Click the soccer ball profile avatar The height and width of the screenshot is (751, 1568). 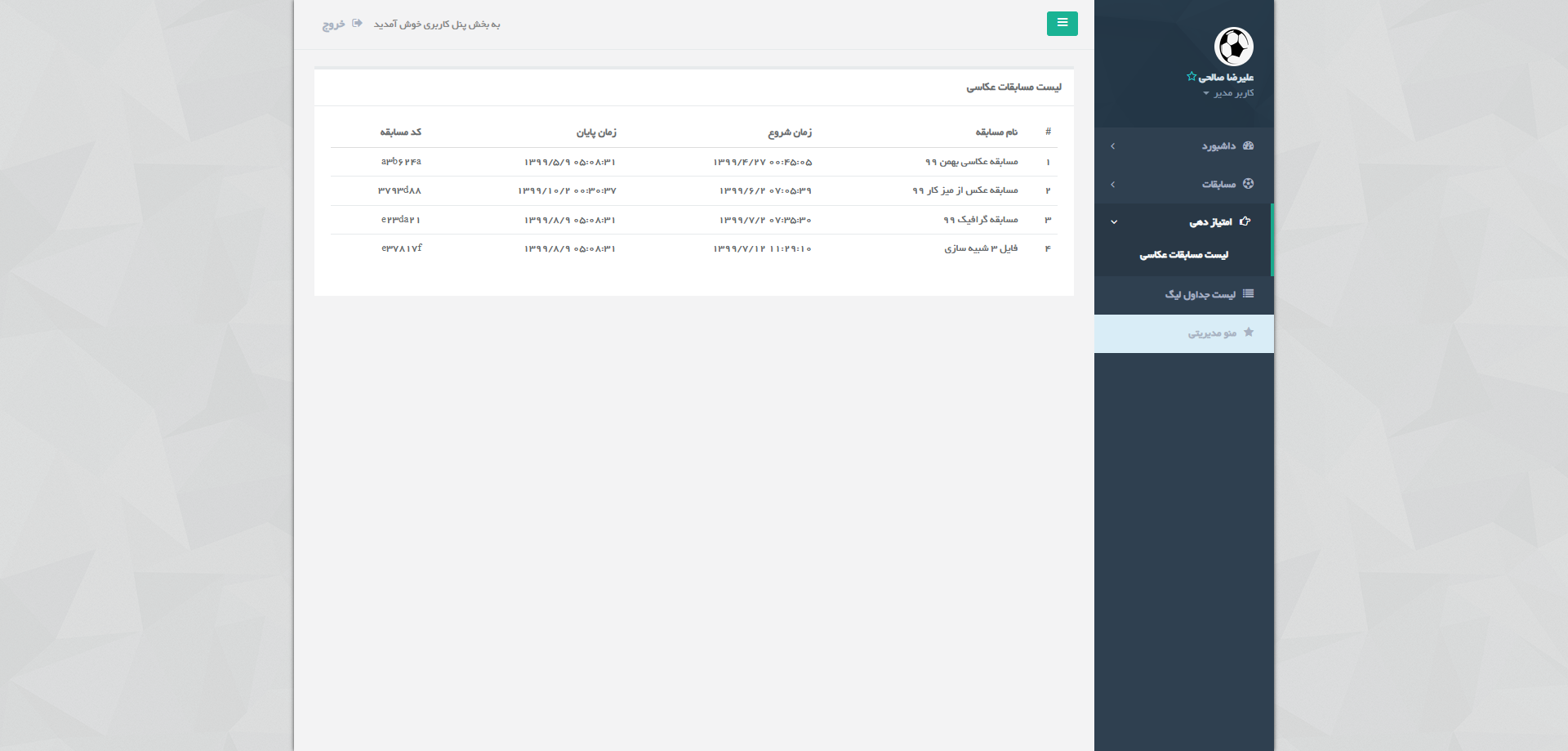(x=1233, y=47)
